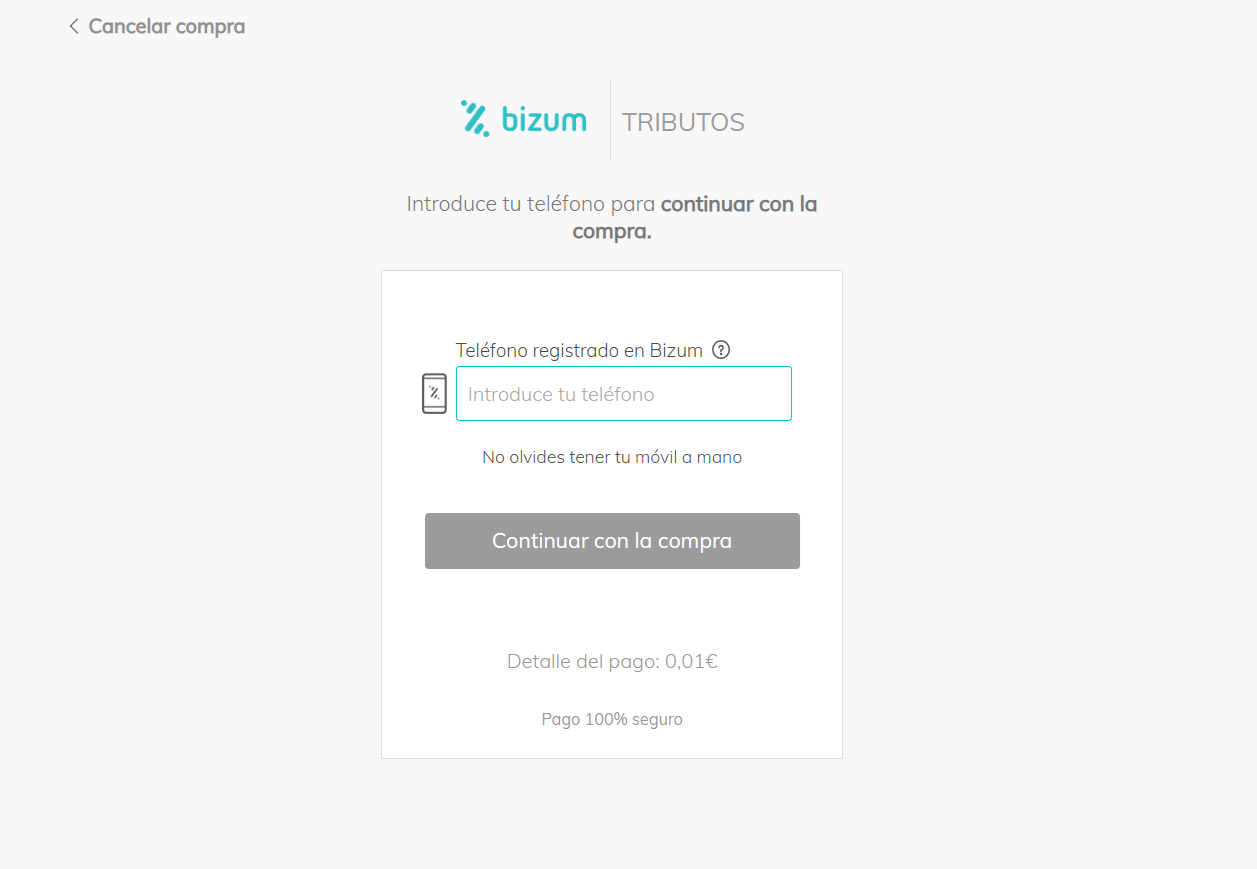
Task: Click the Teléfono registrado en Bizum label
Action: [x=579, y=350]
